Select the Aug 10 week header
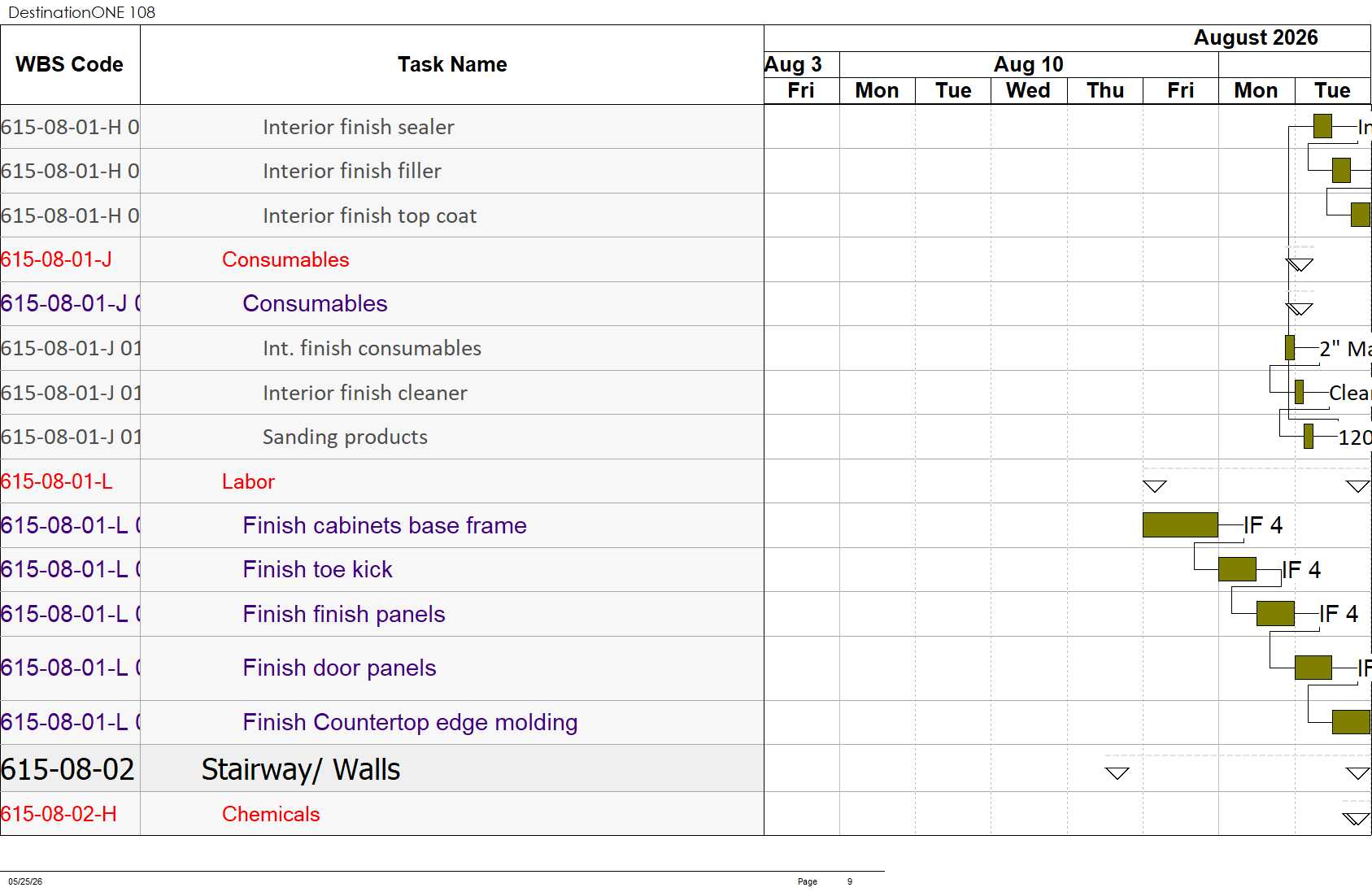Screen dimensions: 1372x892 (x=1029, y=64)
